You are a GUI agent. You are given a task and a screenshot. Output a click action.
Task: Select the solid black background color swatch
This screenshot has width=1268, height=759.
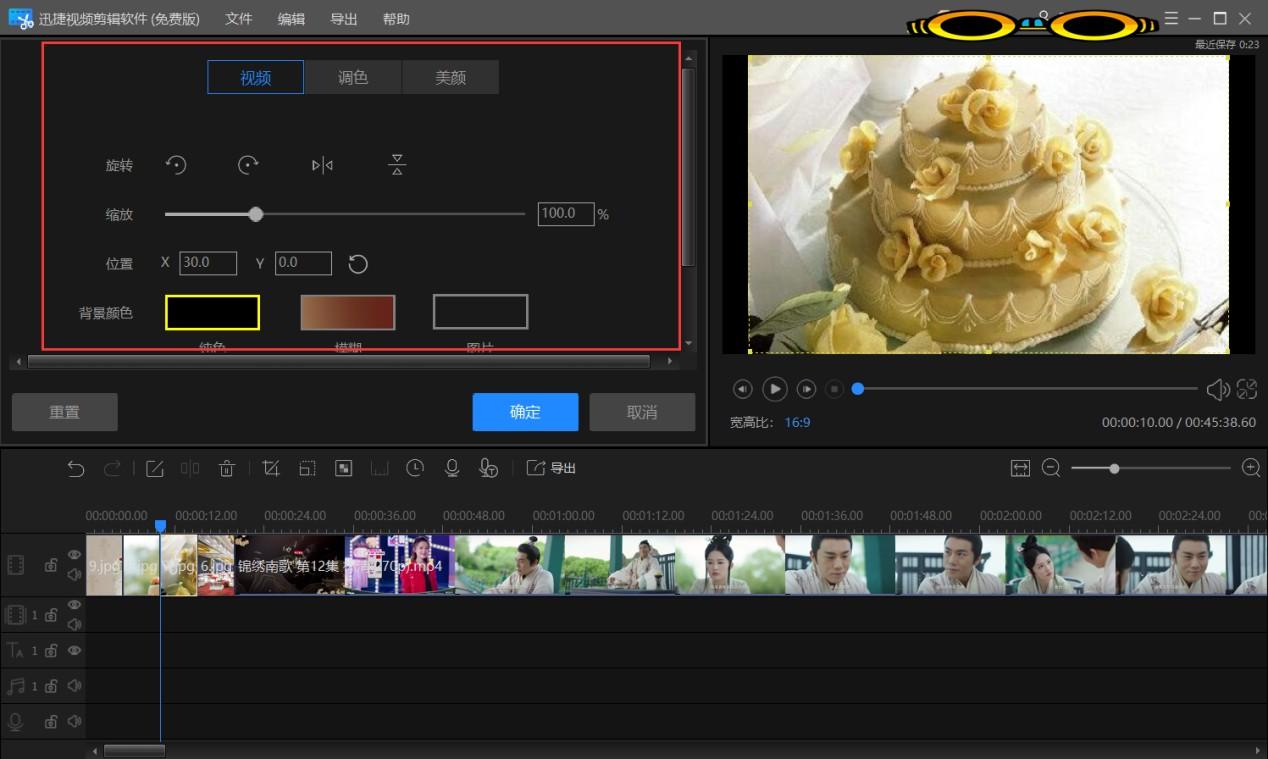(x=212, y=312)
